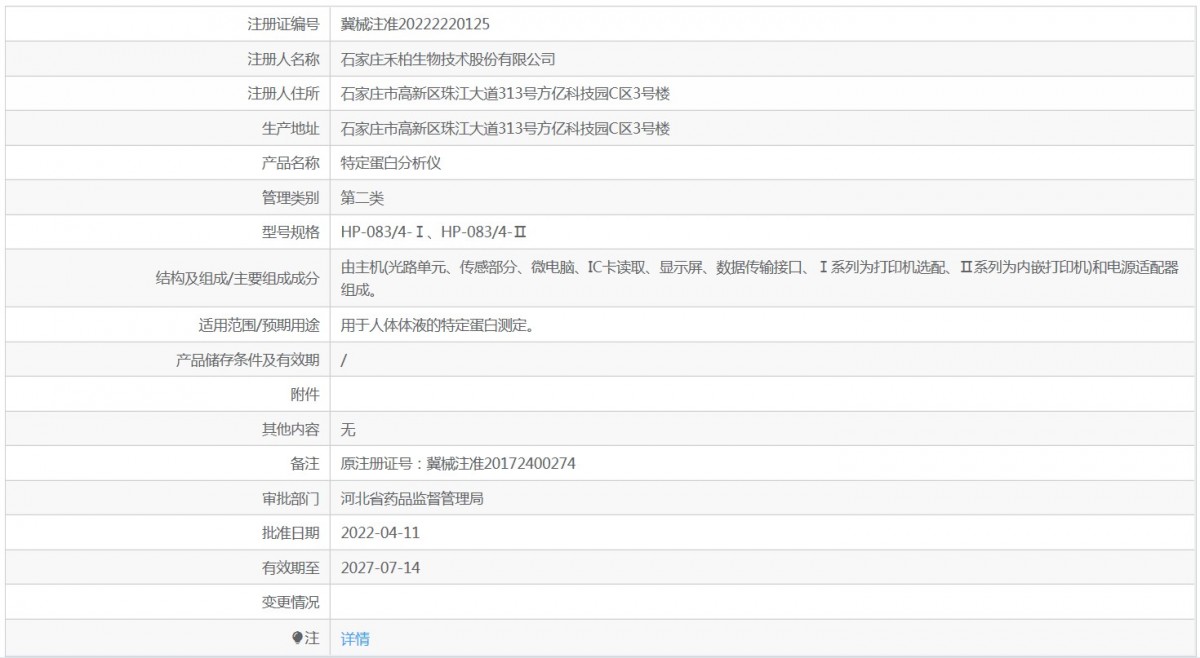Click the empty 变更情况 value cell
Viewport: 1200px width, 658px height.
coord(600,603)
